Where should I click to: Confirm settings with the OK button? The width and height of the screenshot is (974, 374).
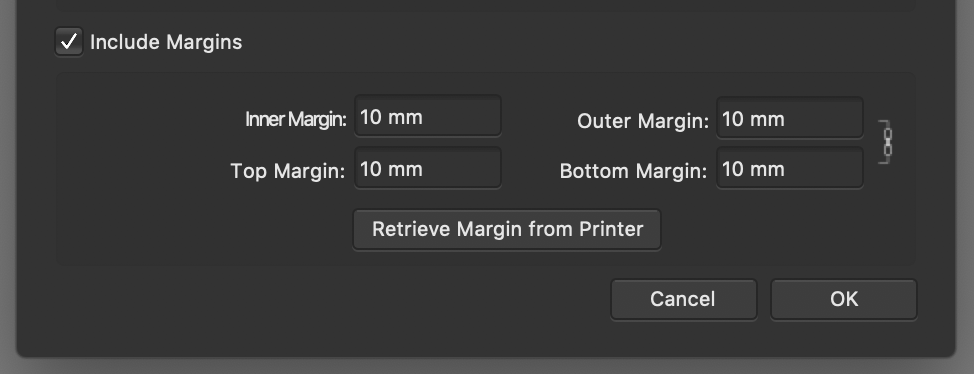point(844,299)
